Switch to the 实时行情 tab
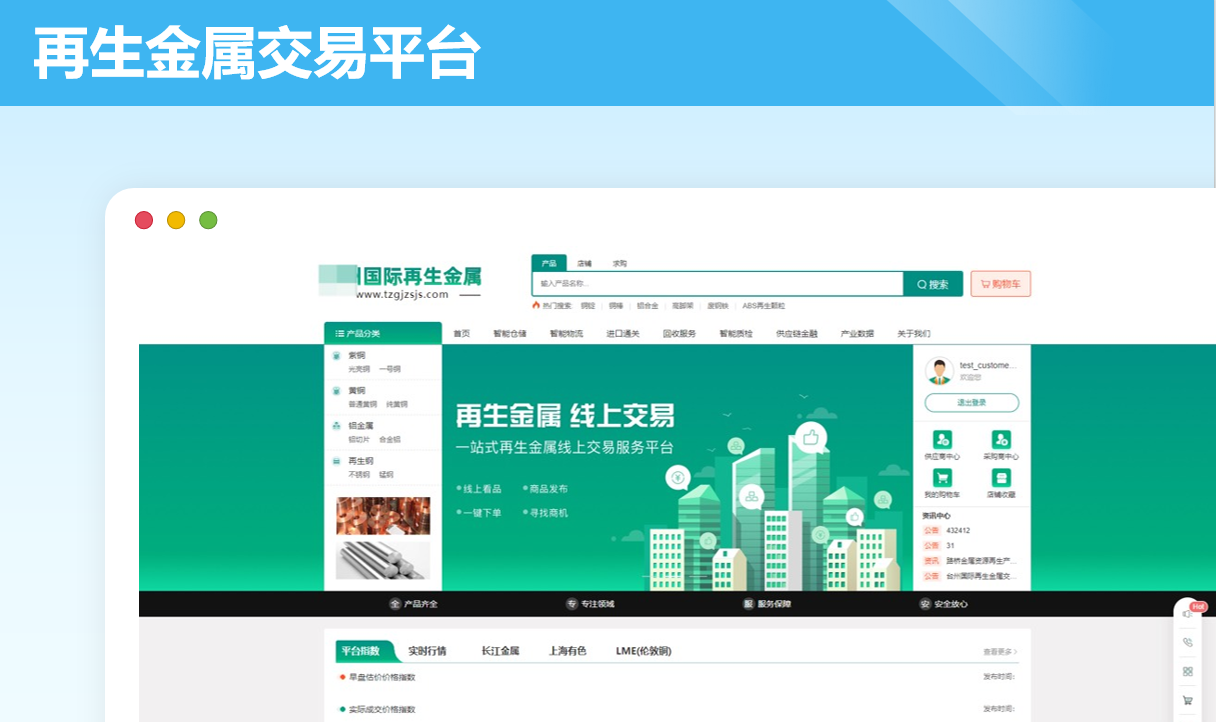Image resolution: width=1216 pixels, height=722 pixels. click(x=427, y=651)
